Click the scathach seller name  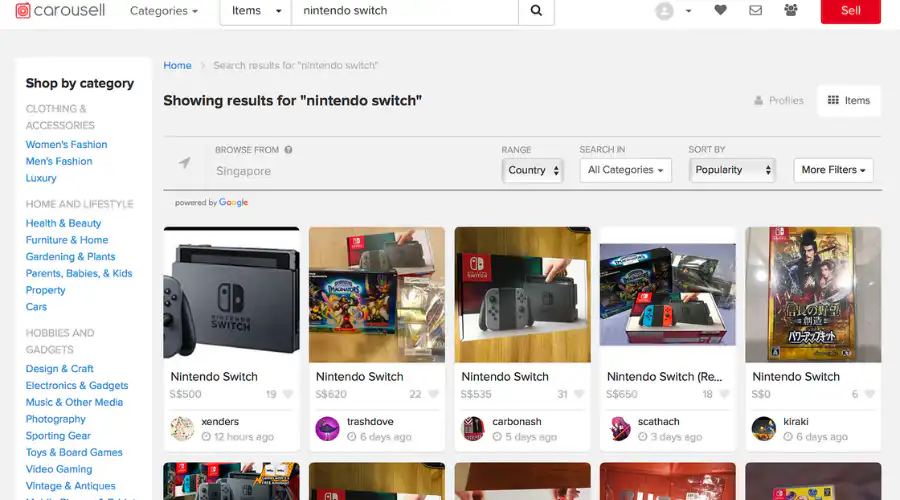pos(658,421)
